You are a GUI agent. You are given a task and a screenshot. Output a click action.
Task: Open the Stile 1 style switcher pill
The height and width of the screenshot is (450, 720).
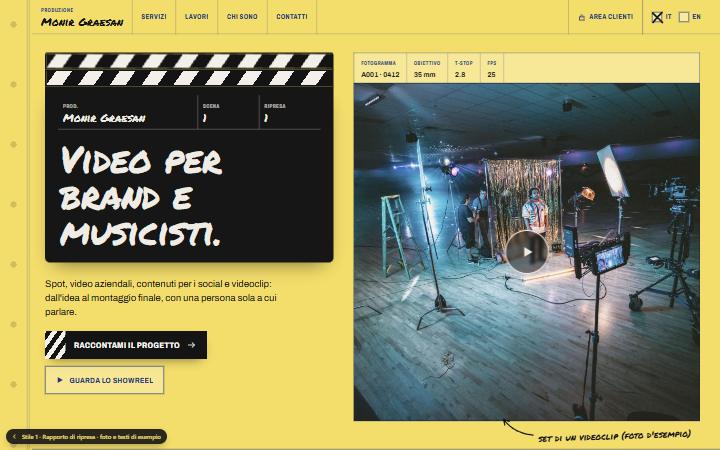pos(86,437)
